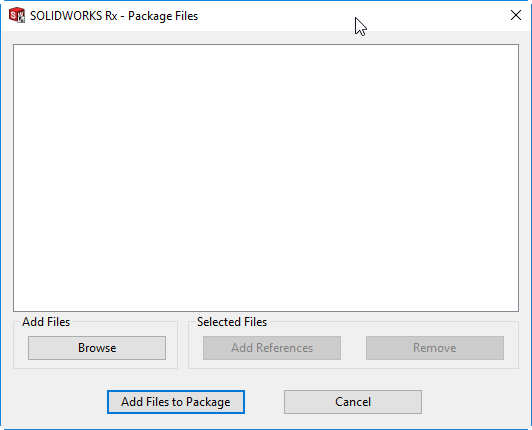Cancel the Package Files dialog
Viewport: 532px width, 430px height.
click(x=353, y=402)
